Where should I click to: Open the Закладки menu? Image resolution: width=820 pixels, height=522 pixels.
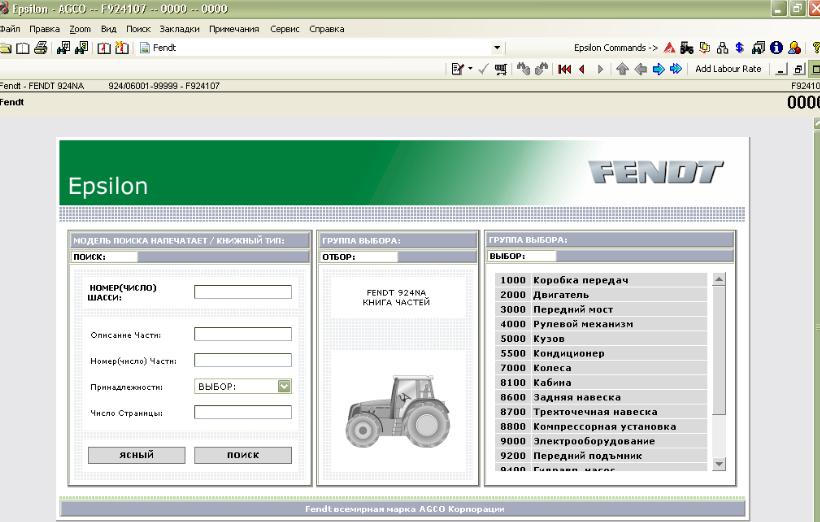[179, 29]
